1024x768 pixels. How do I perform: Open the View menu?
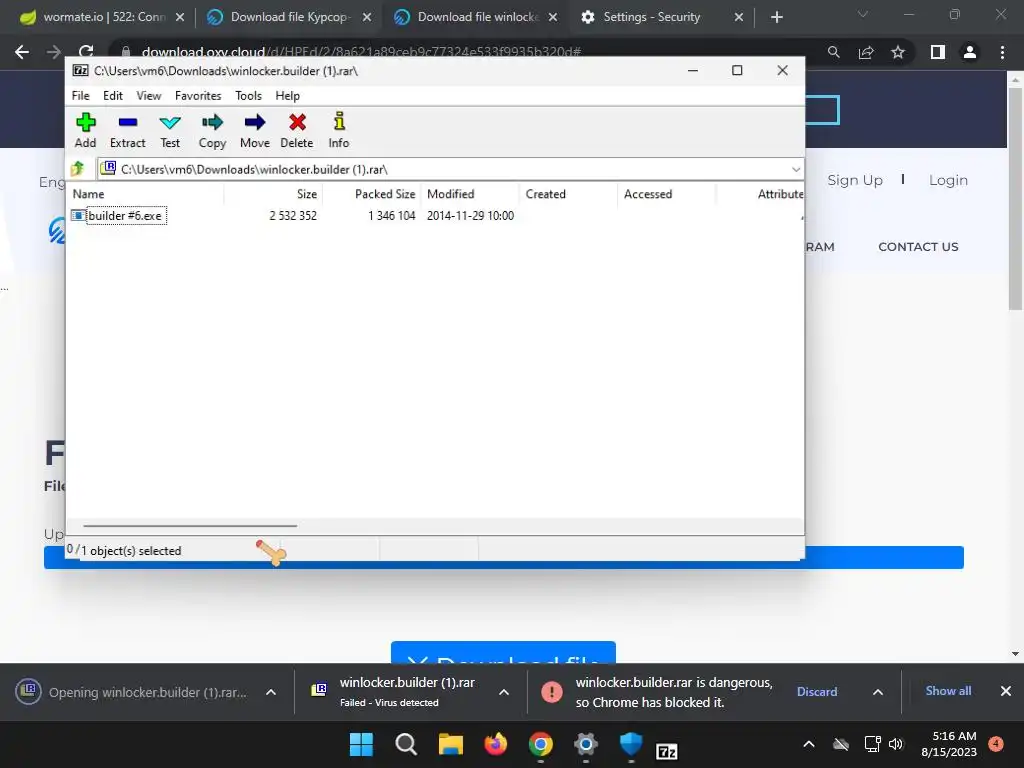[x=148, y=95]
